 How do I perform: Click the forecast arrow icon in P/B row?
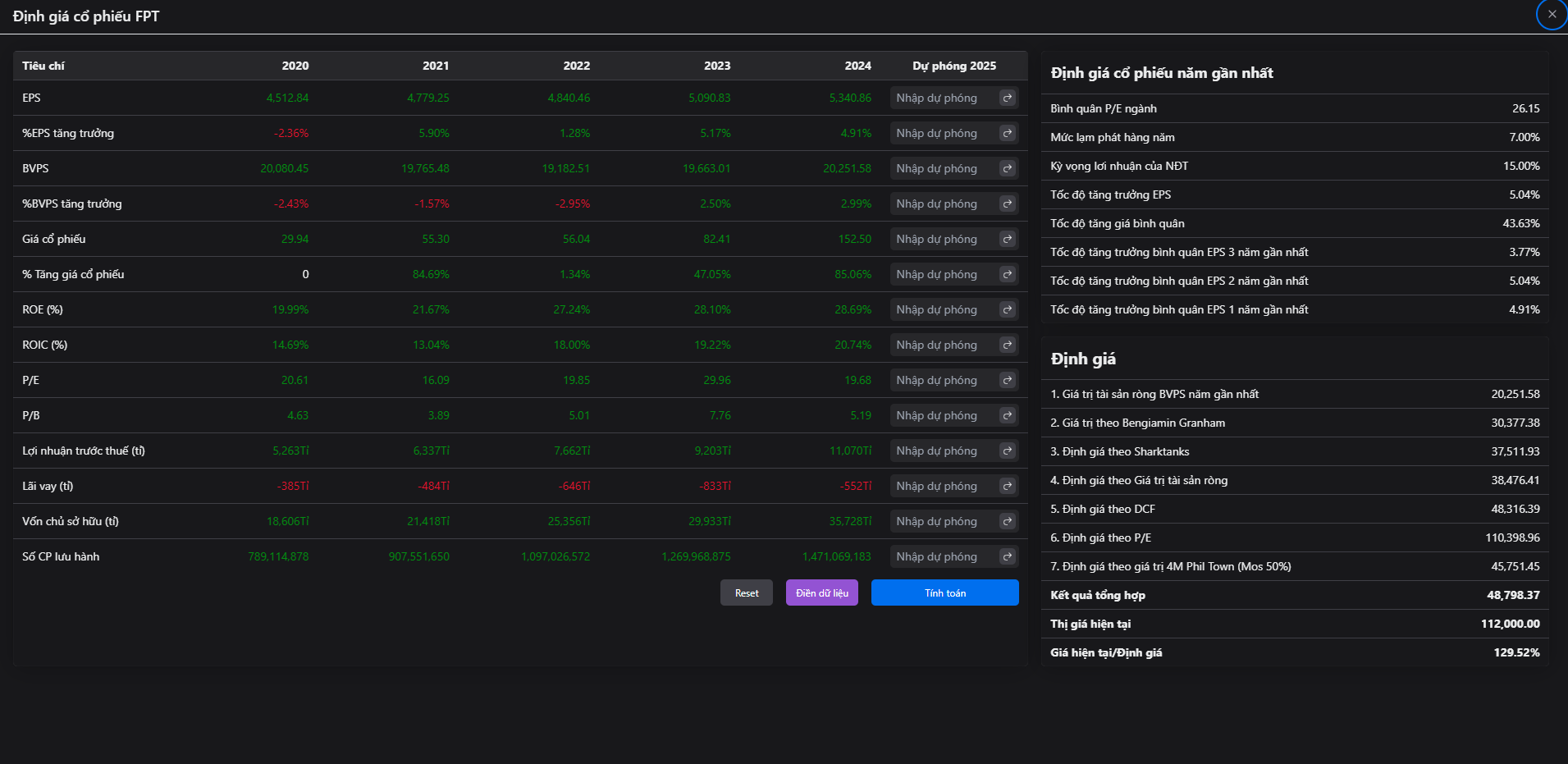point(1008,415)
